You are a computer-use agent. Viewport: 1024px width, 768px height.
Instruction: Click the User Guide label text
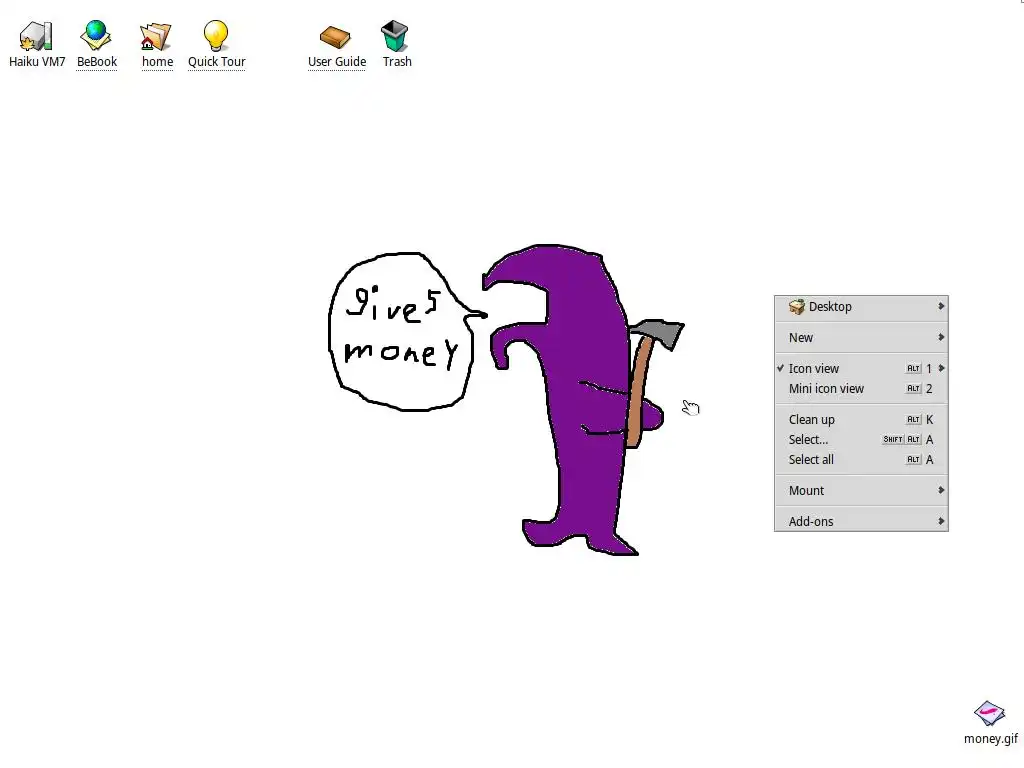point(337,61)
